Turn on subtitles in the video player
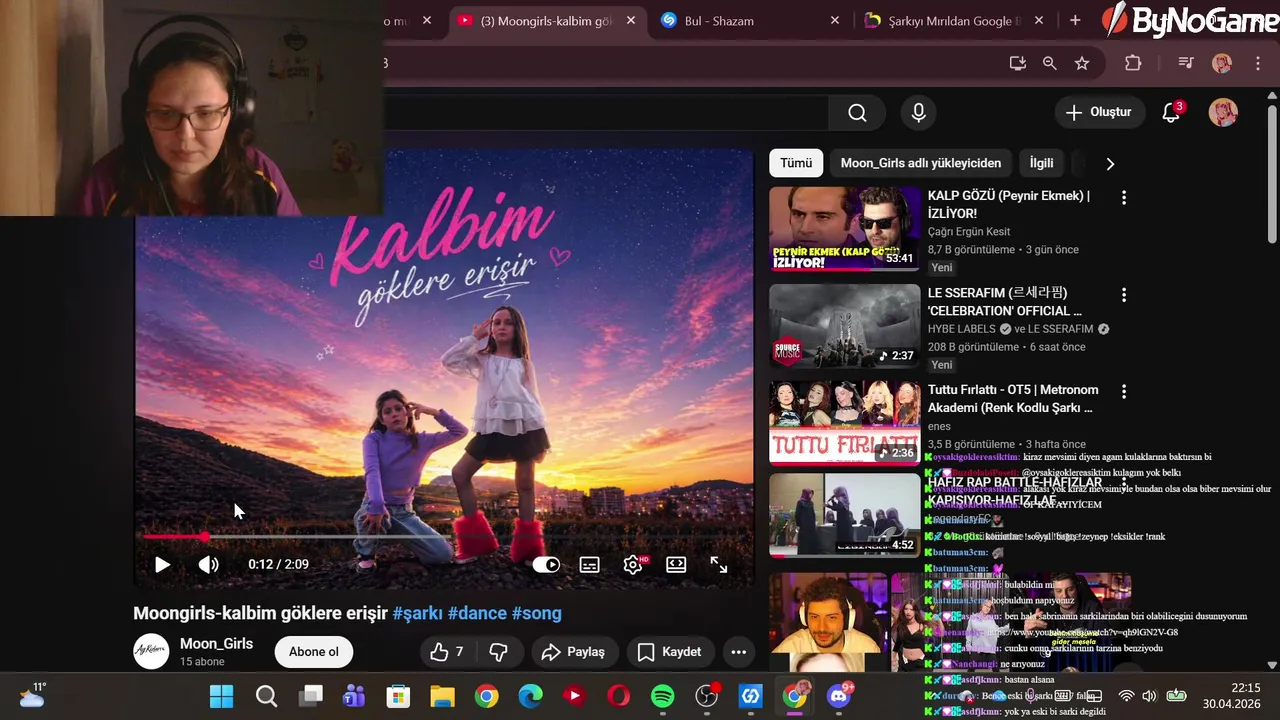 click(x=589, y=565)
